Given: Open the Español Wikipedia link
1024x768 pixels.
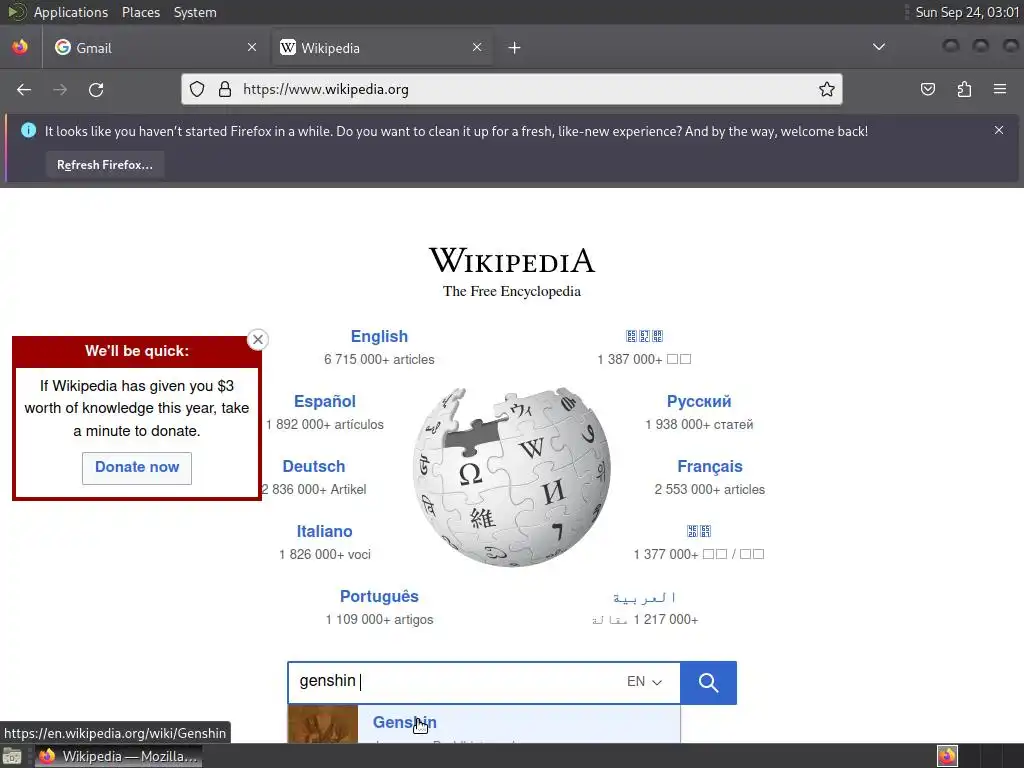Looking at the screenshot, I should pyautogui.click(x=325, y=402).
